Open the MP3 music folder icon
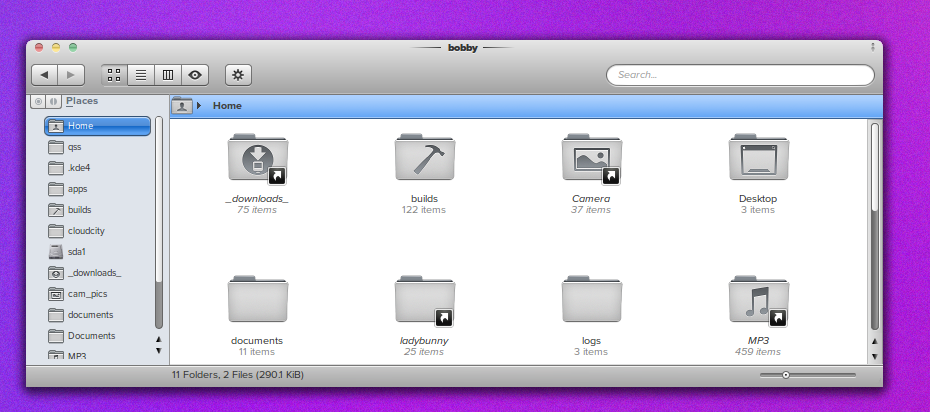 (759, 301)
